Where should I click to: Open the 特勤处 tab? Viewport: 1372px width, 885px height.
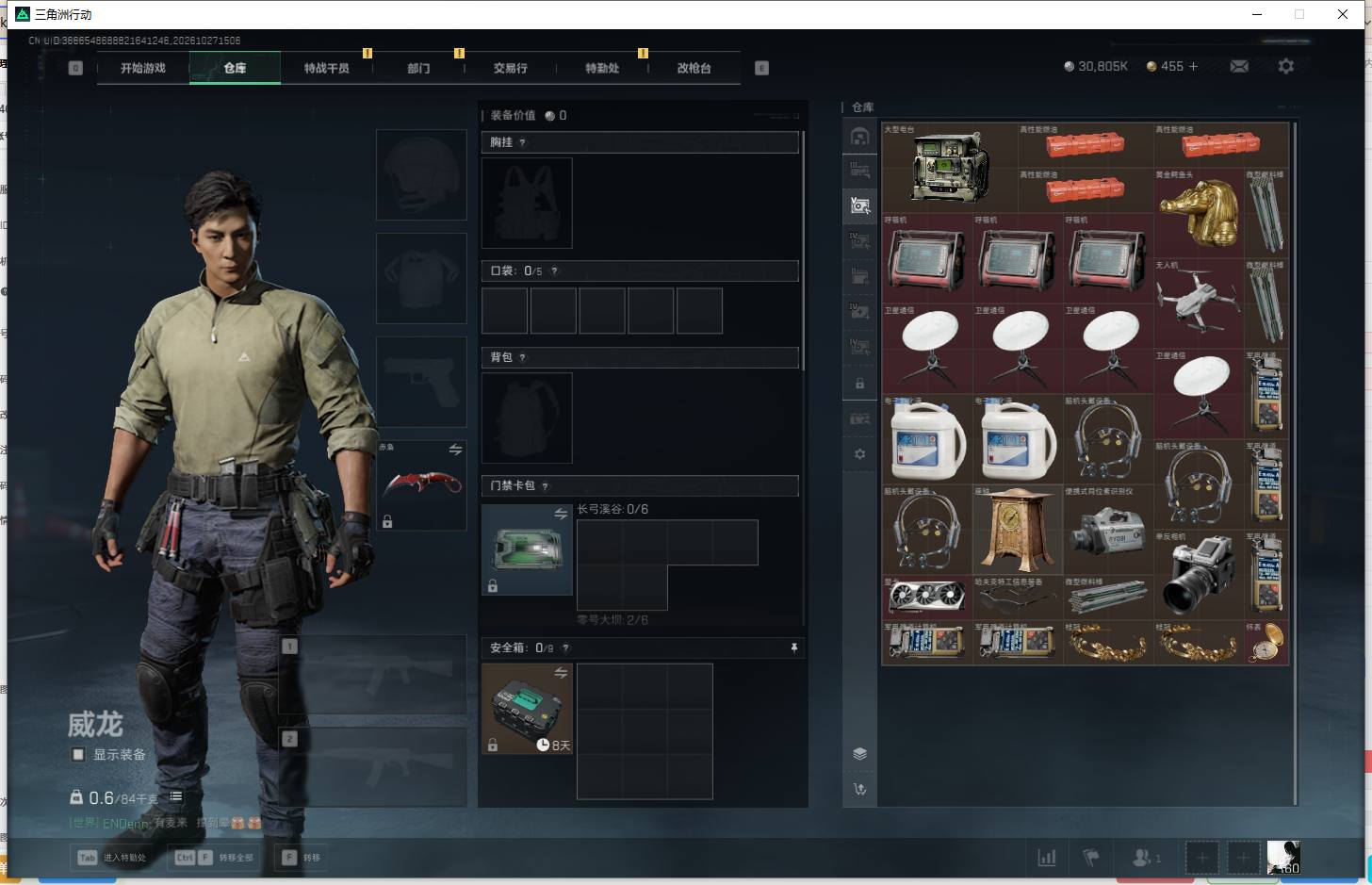(x=602, y=68)
